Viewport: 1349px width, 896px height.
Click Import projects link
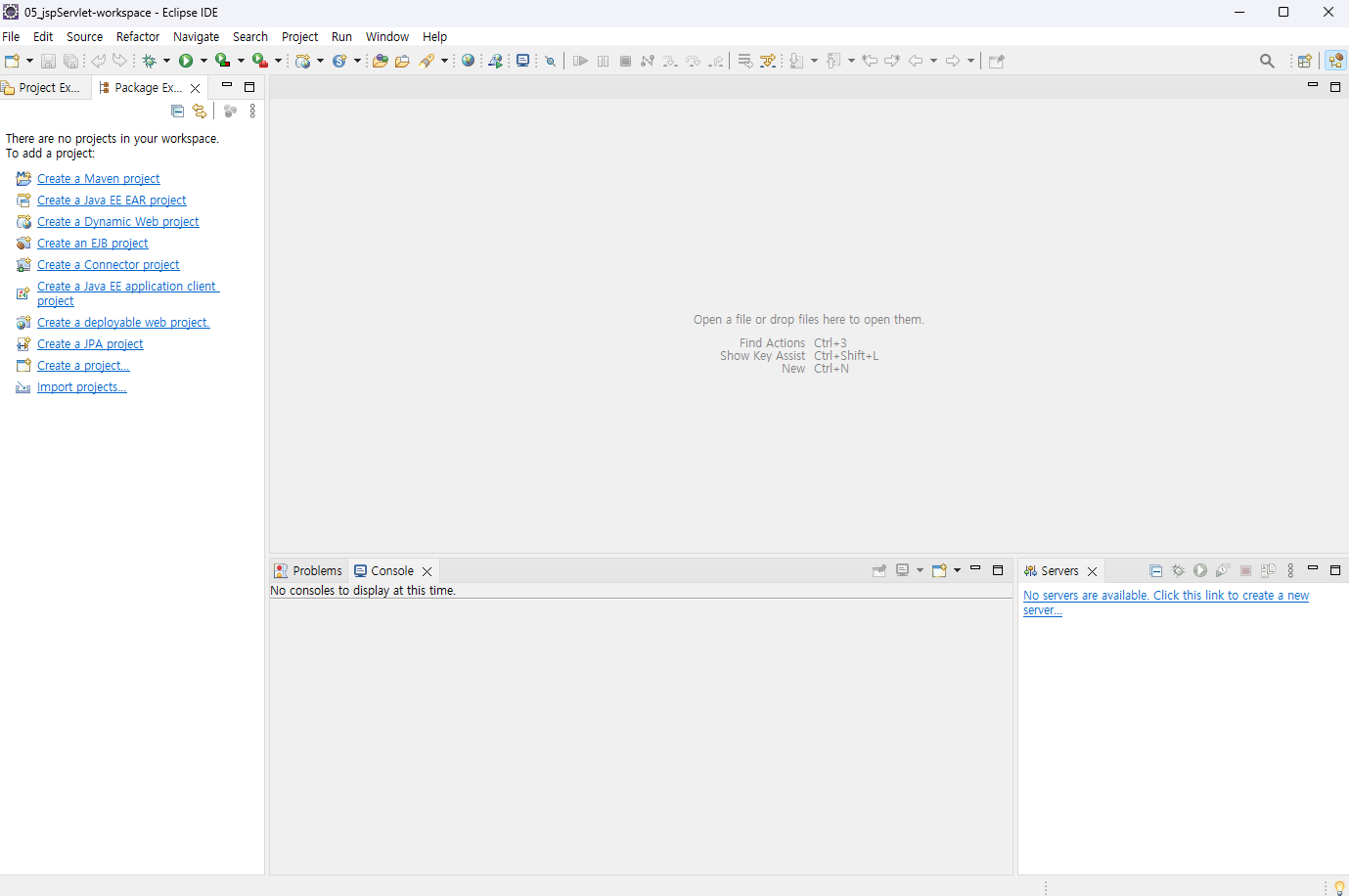point(82,387)
